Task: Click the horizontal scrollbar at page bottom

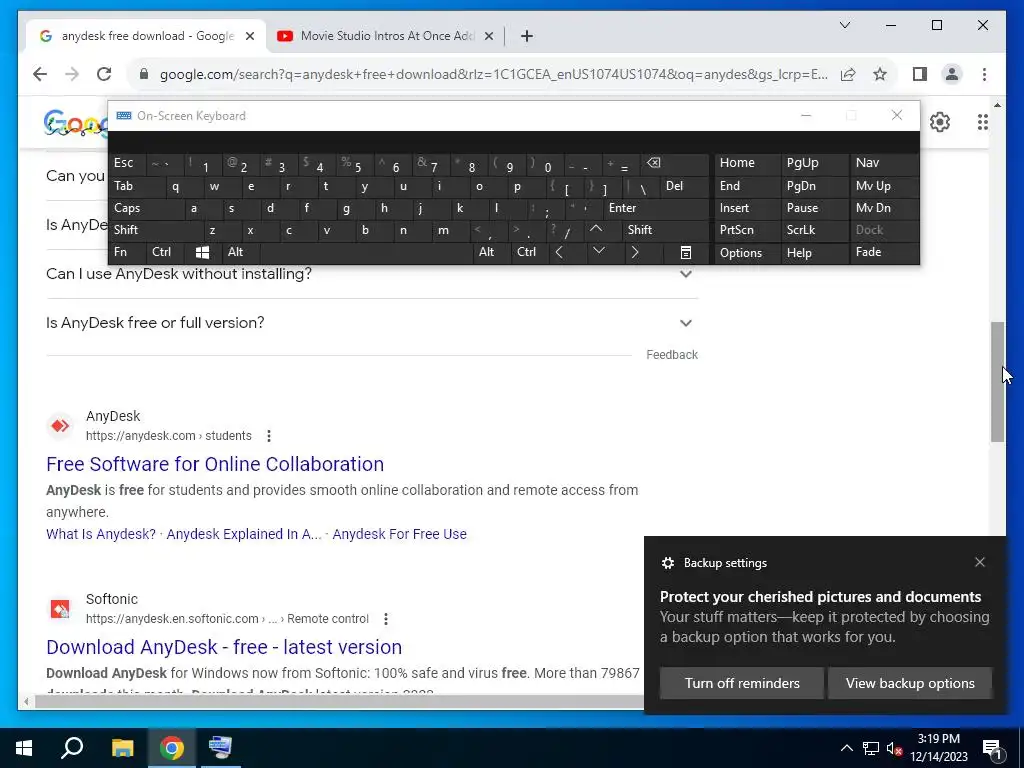Action: tap(340, 702)
